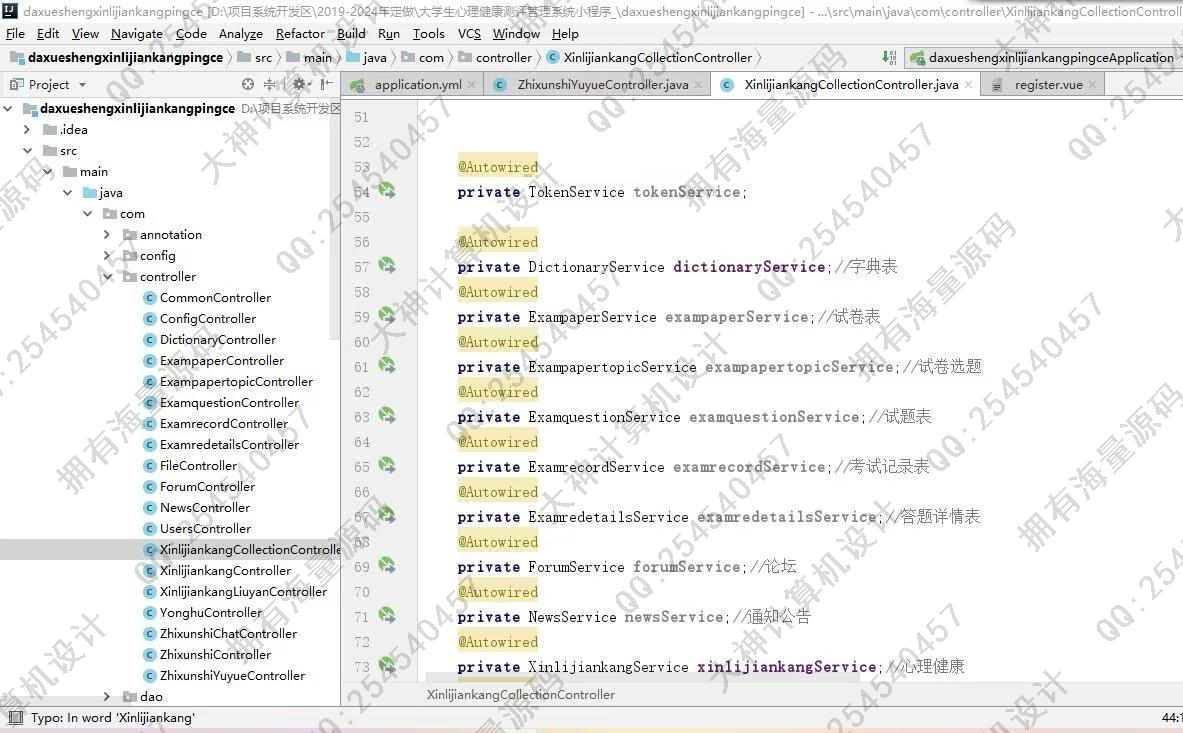
Task: Click the Spring bean gutter icon beside newsService
Action: coord(387,615)
